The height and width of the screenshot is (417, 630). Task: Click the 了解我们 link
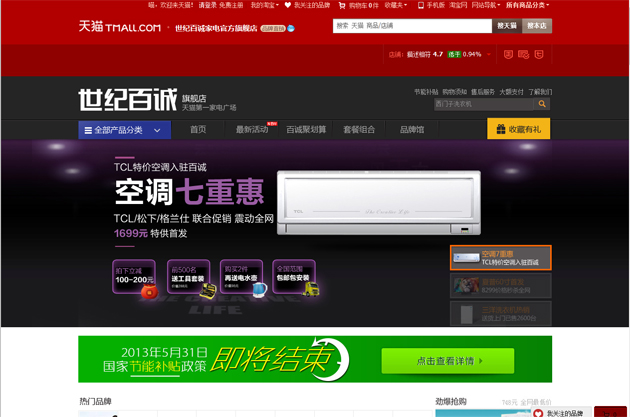540,92
